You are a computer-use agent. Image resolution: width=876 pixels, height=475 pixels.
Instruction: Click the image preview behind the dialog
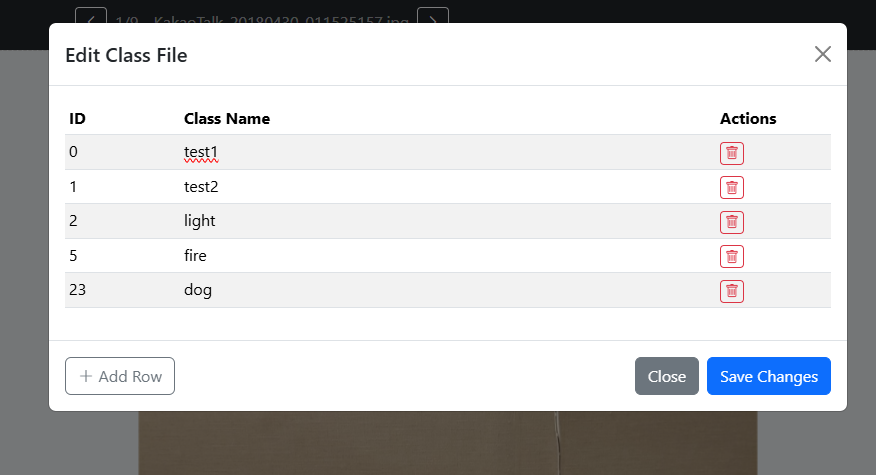click(447, 443)
